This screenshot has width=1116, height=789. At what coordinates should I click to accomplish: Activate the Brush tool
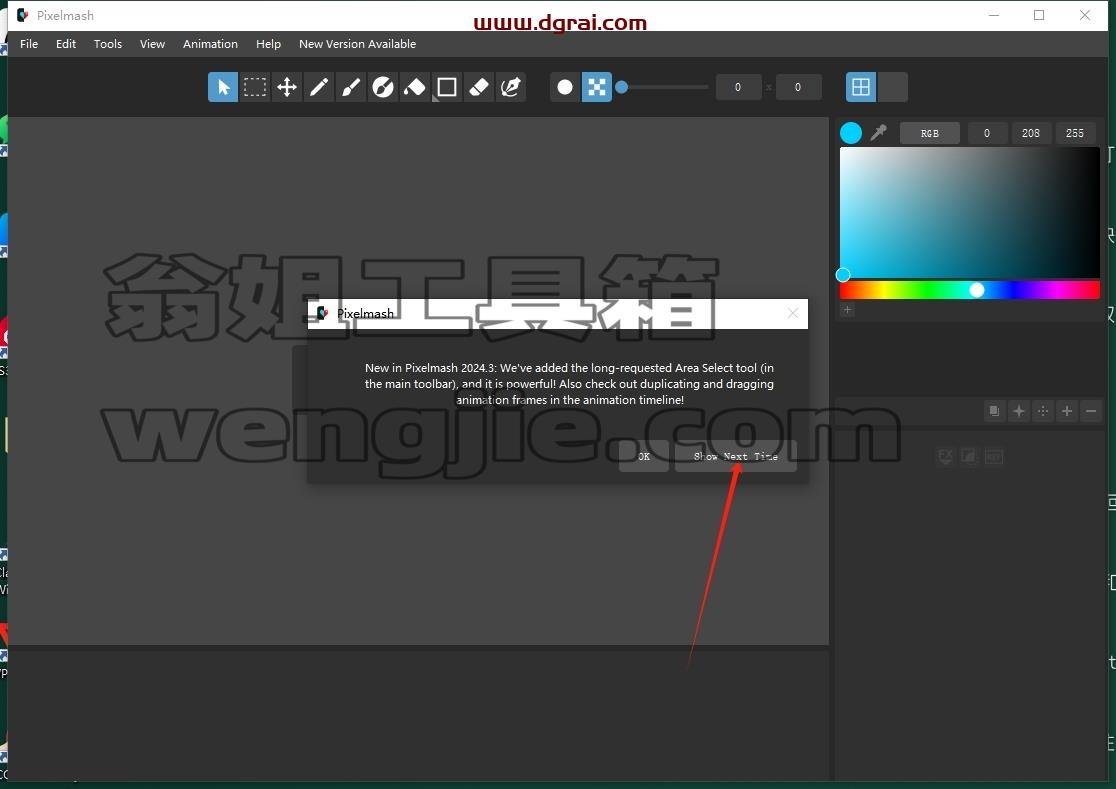click(351, 88)
